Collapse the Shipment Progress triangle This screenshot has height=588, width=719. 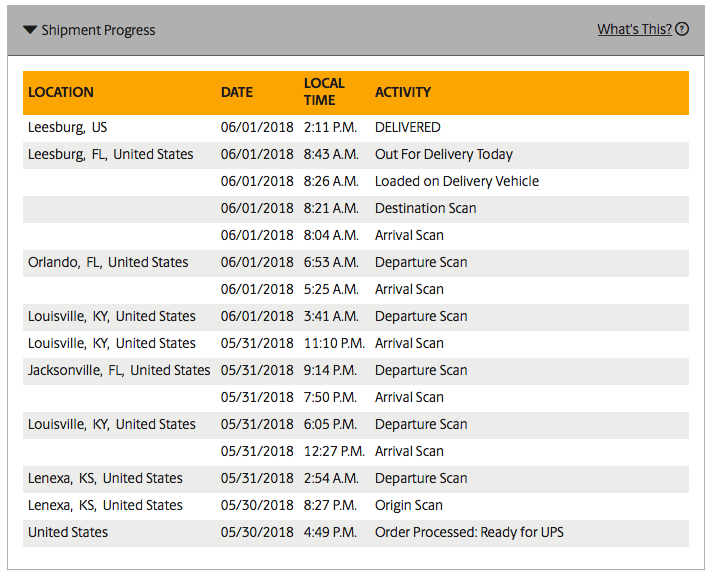30,30
